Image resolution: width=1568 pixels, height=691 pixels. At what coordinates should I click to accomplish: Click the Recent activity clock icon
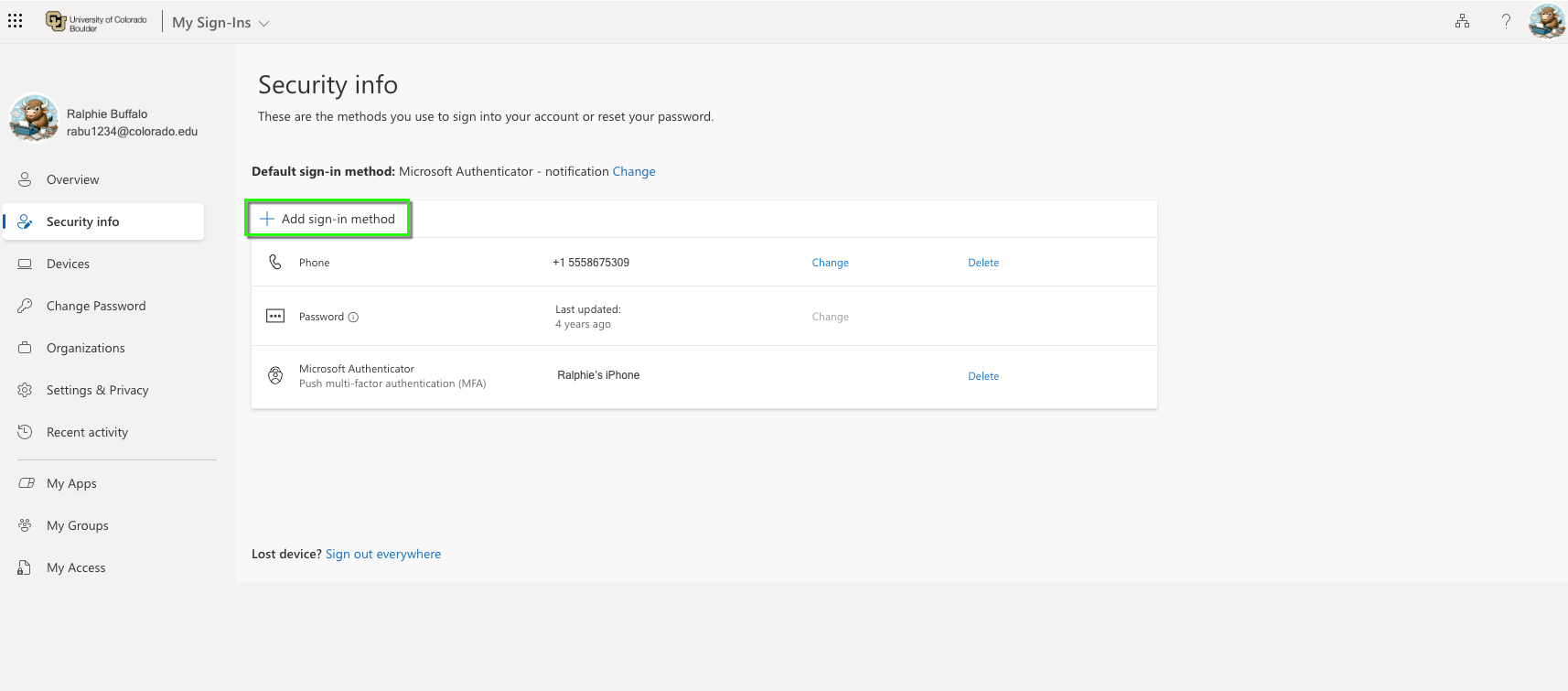(x=26, y=432)
